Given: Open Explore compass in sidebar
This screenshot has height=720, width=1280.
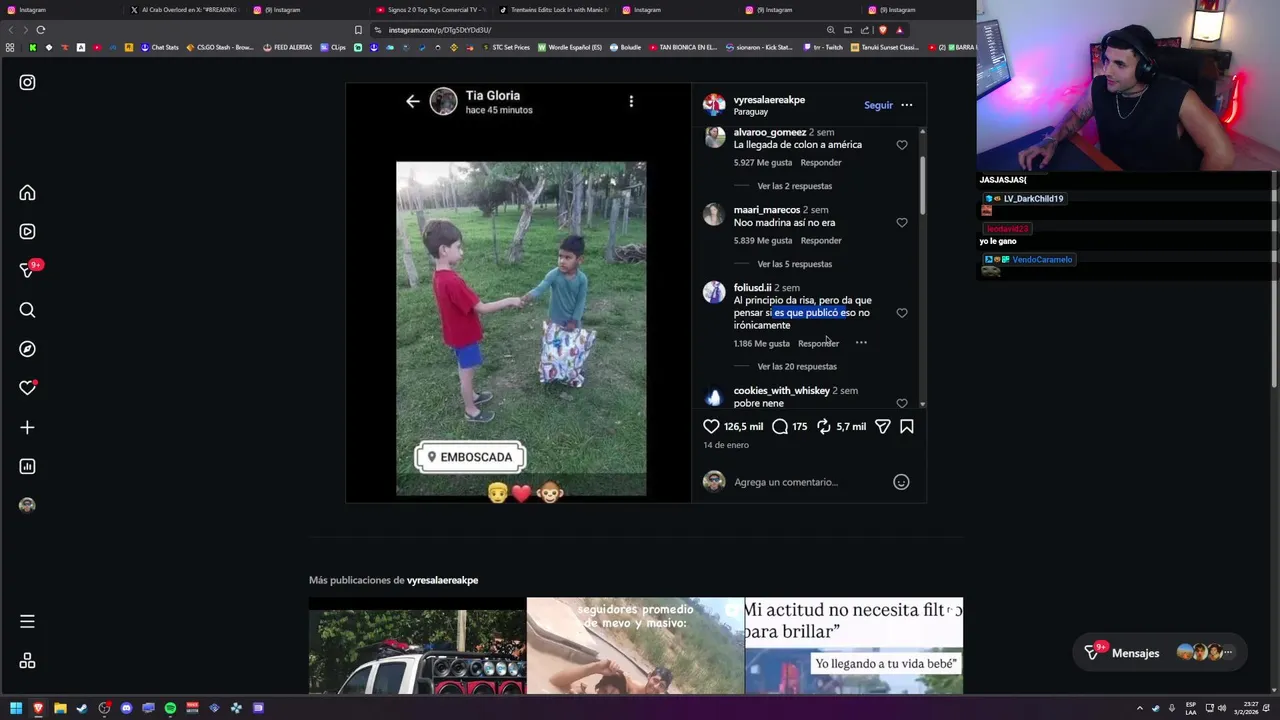Looking at the screenshot, I should tap(27, 349).
